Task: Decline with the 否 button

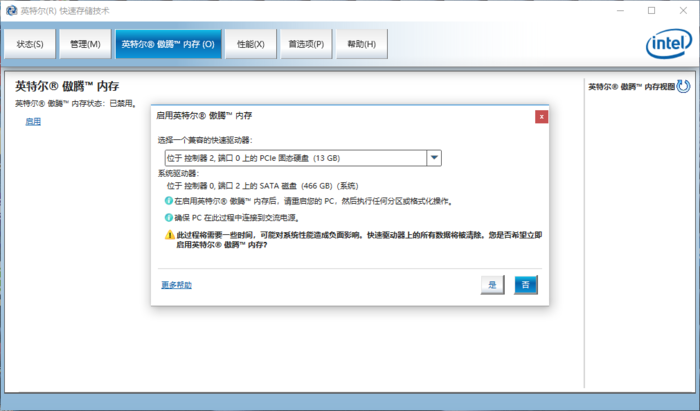Action: click(525, 285)
